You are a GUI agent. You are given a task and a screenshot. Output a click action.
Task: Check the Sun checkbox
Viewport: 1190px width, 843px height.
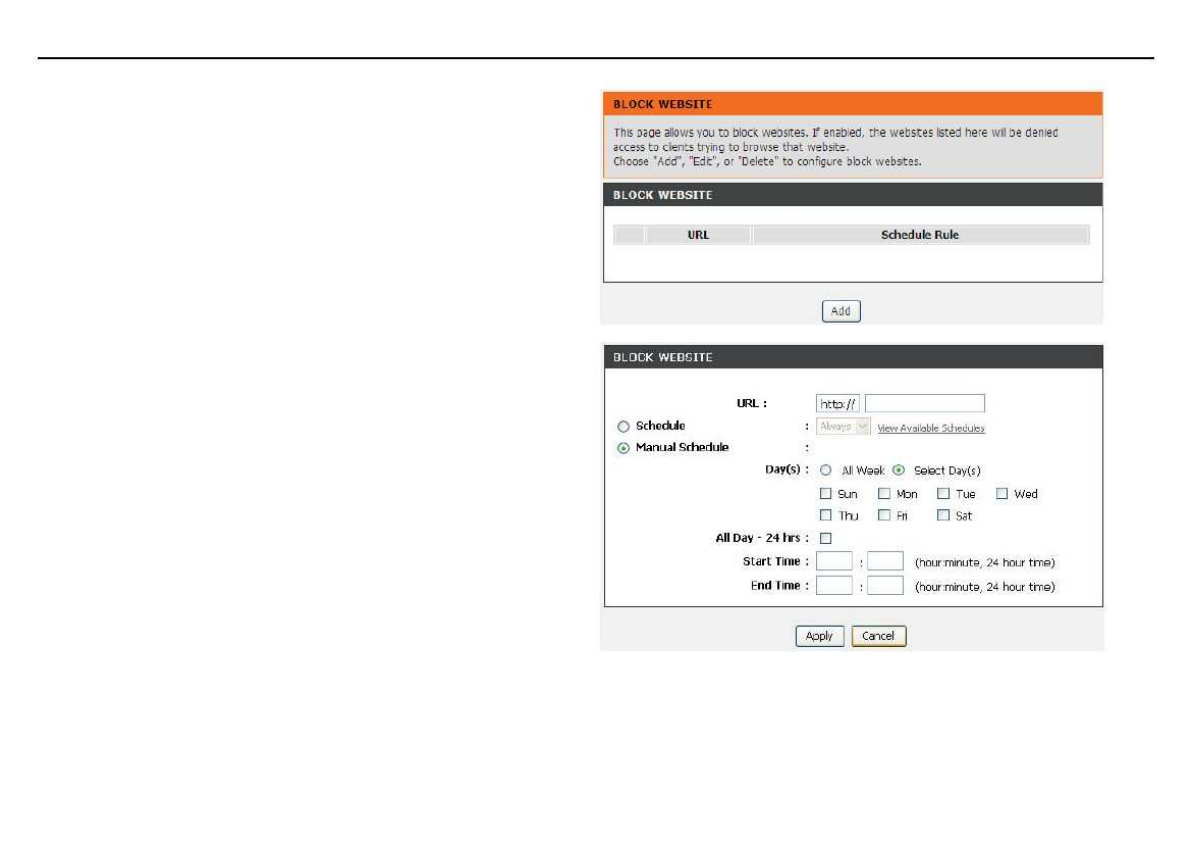coord(826,494)
